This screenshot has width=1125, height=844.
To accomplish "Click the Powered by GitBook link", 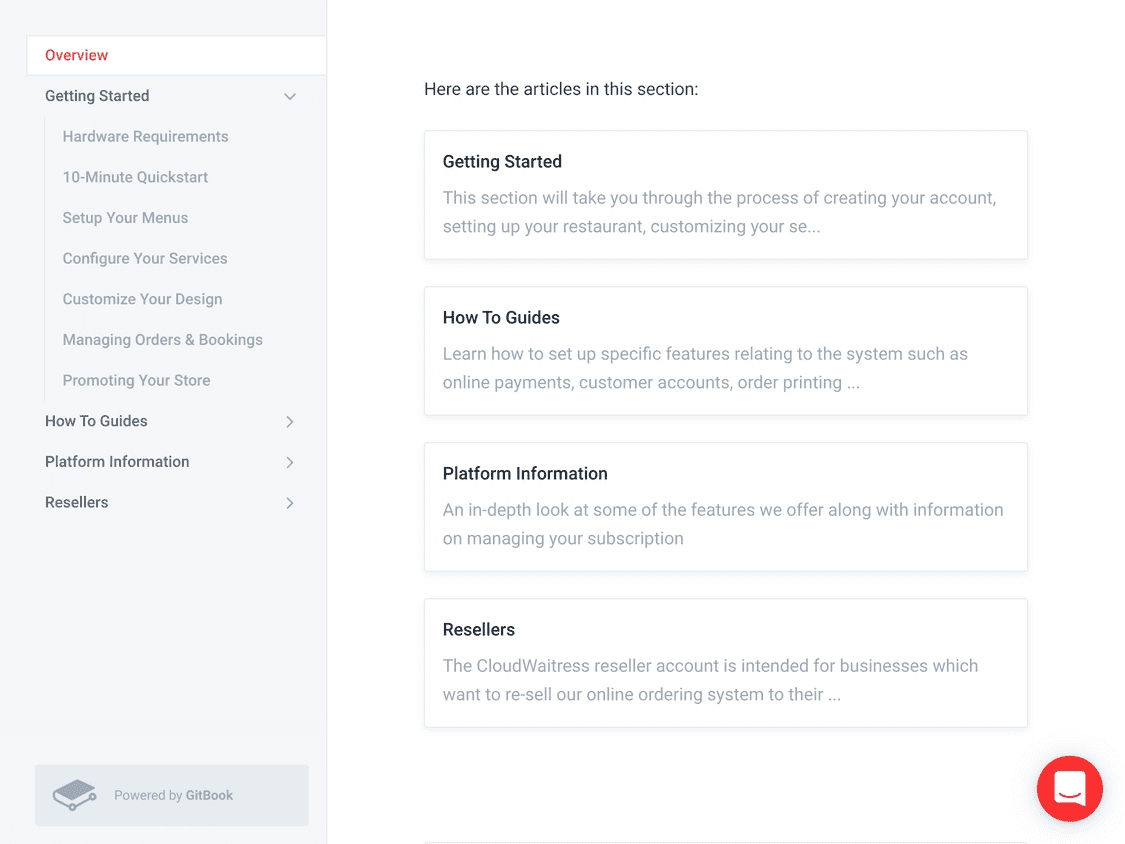I will point(172,795).
